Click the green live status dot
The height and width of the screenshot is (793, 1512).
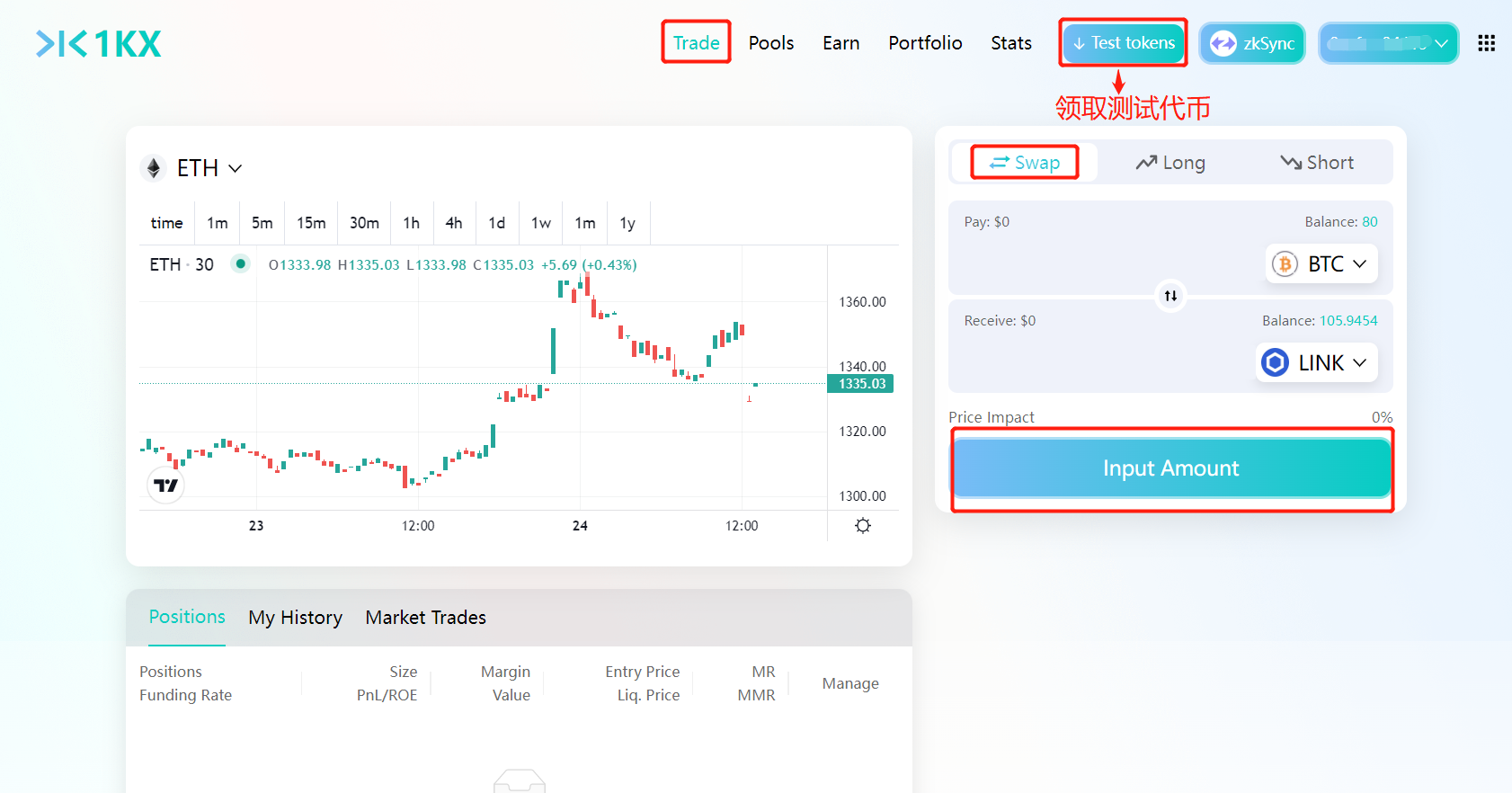click(240, 264)
